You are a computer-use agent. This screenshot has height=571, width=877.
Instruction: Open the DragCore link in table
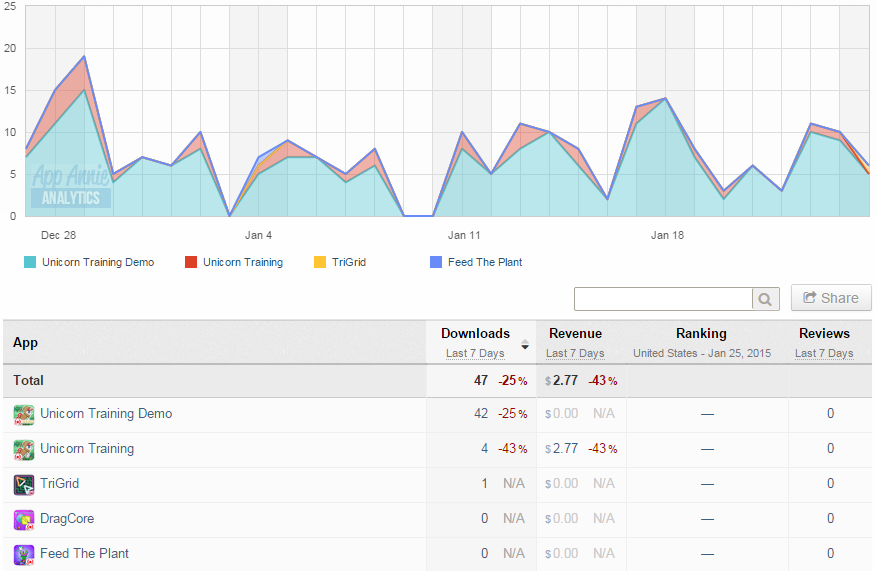(67, 518)
